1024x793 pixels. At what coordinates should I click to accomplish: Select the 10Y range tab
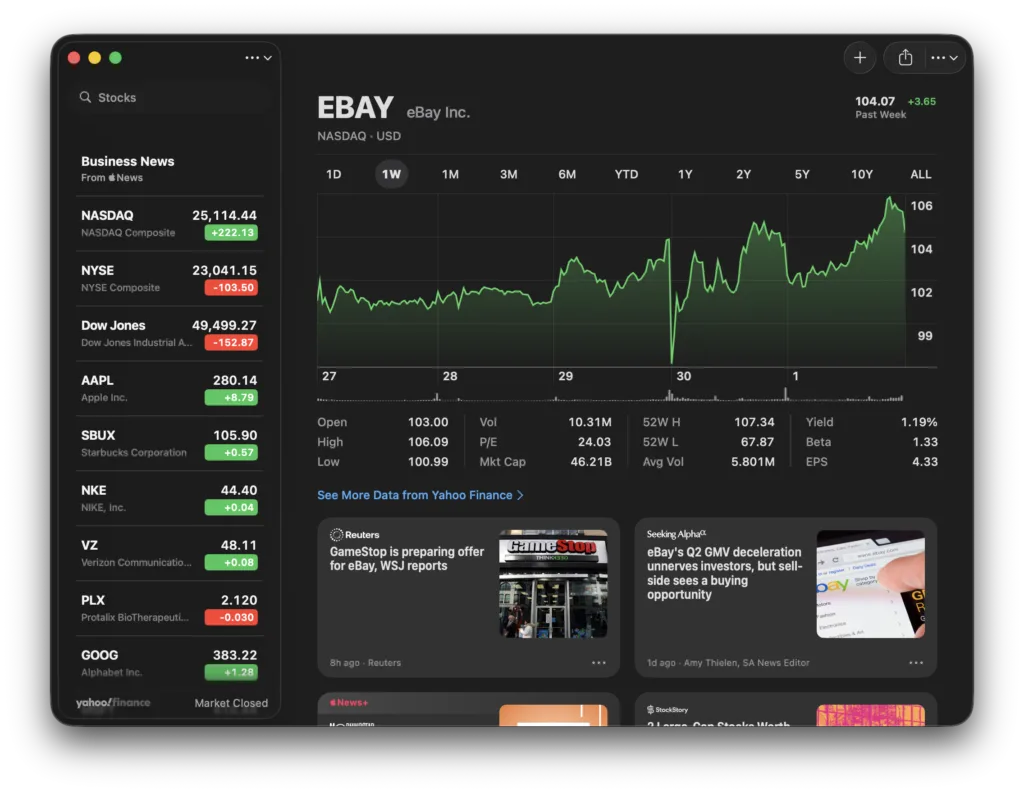(x=861, y=174)
